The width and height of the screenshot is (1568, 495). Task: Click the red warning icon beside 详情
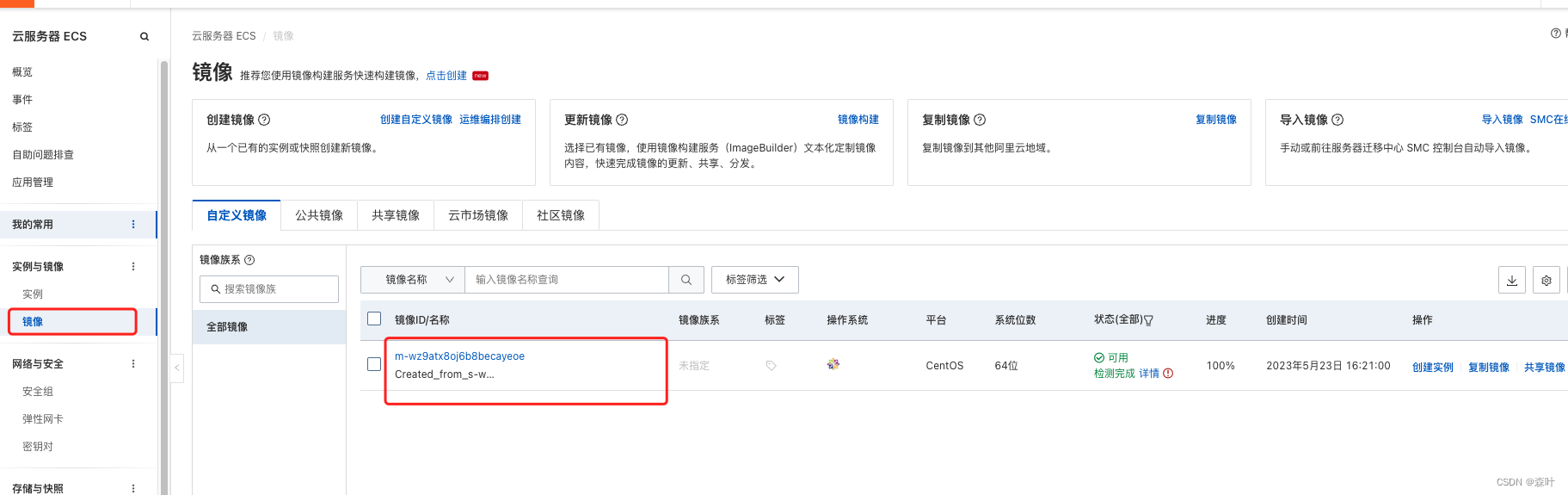[1168, 374]
